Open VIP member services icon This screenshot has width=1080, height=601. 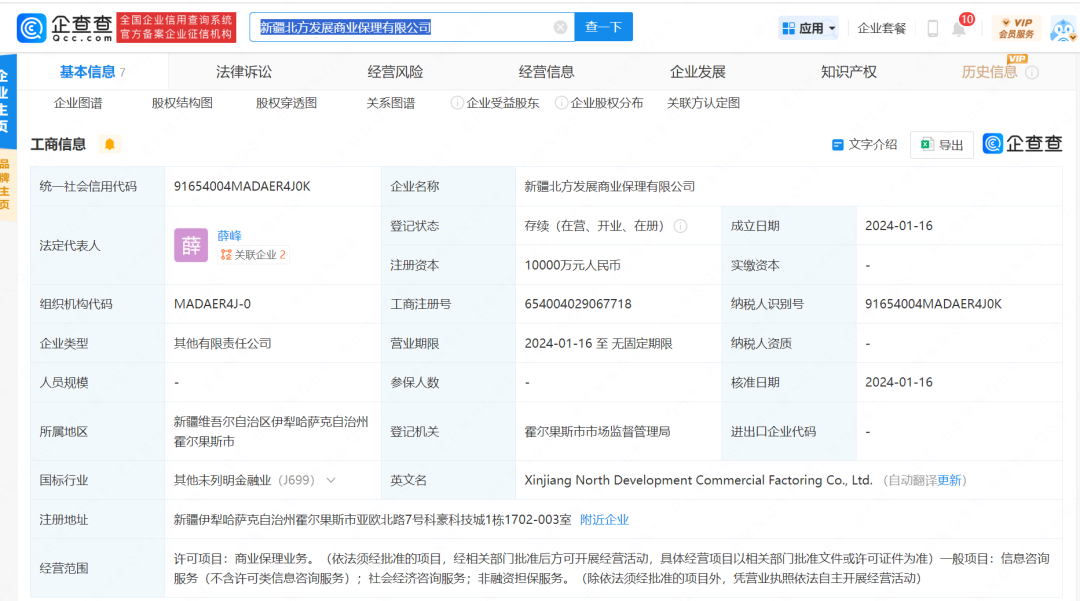tap(1016, 28)
